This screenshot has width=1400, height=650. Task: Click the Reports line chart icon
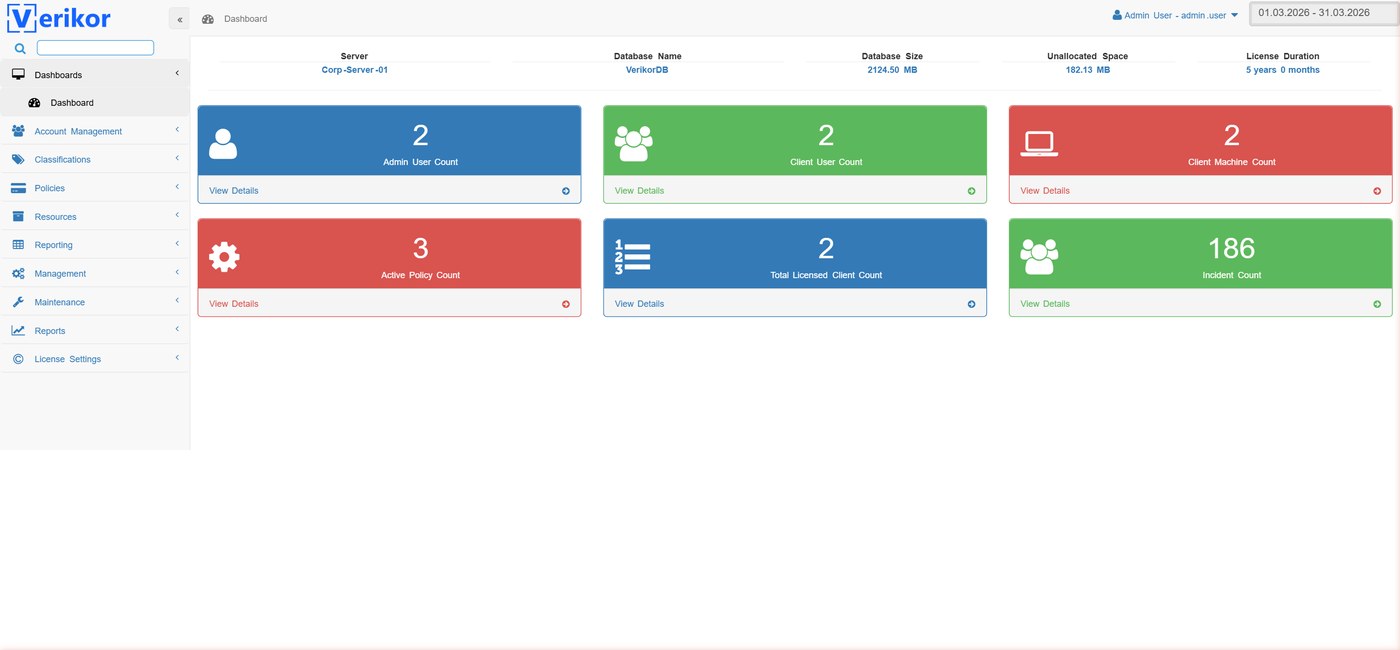(18, 330)
